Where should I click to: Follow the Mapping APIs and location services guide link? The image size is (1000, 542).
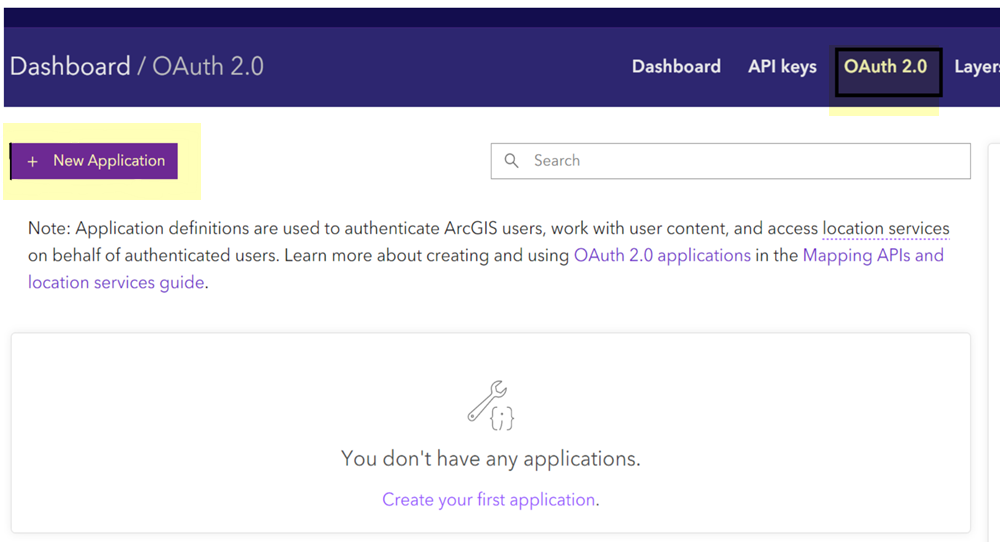873,255
